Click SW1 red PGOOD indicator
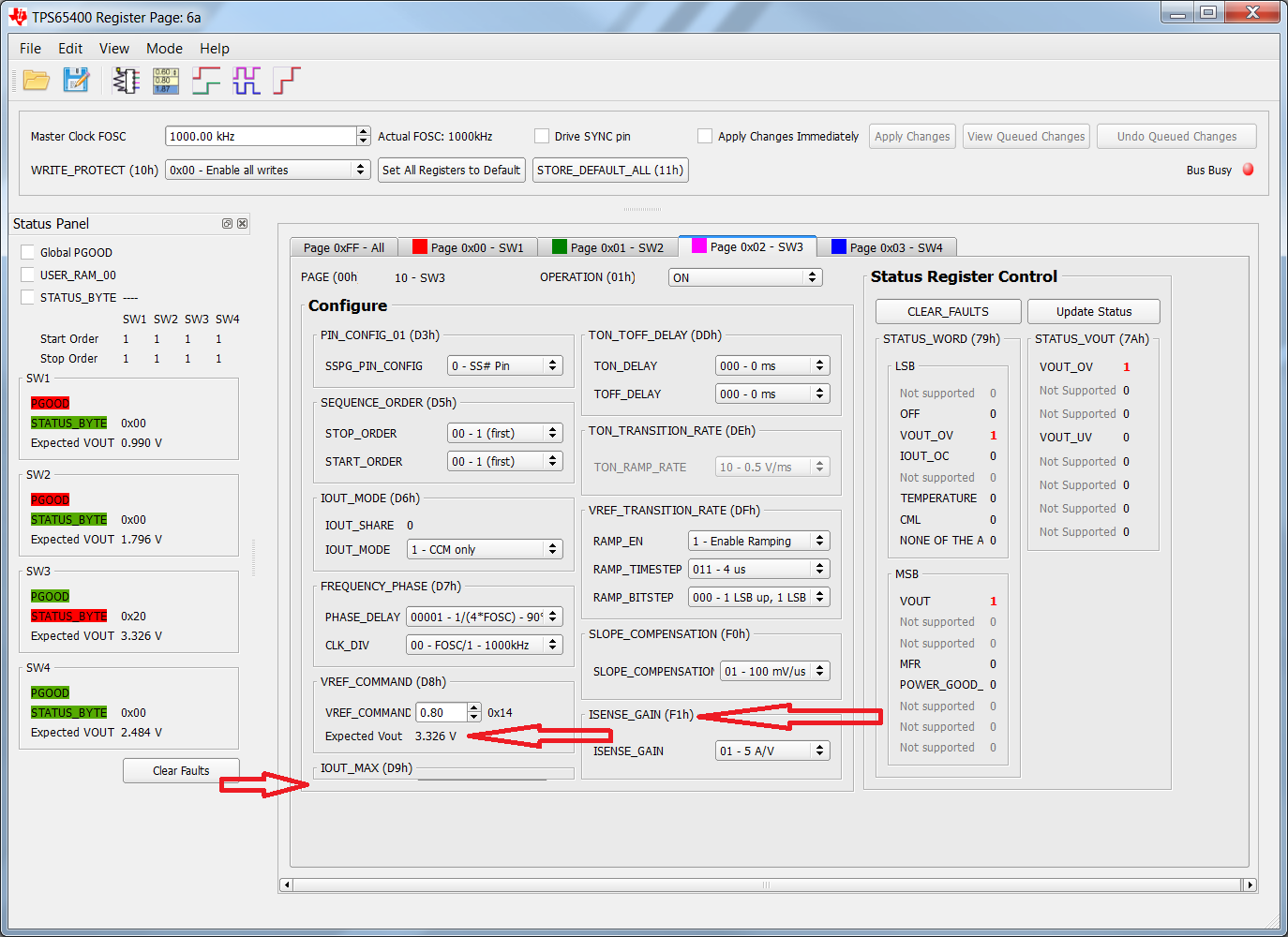 50,403
